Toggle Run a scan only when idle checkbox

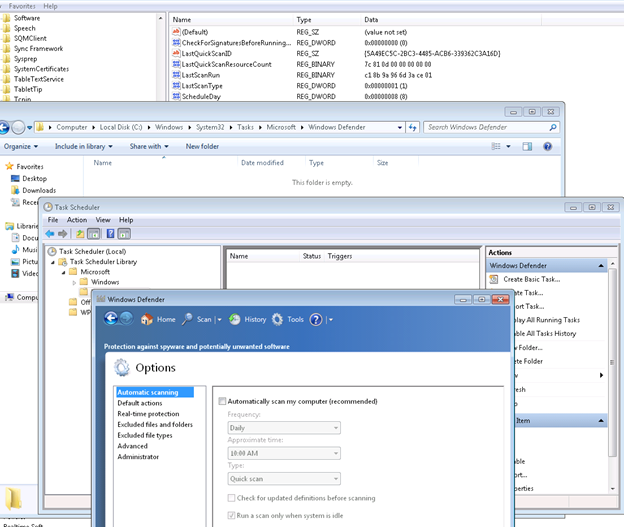tap(231, 515)
